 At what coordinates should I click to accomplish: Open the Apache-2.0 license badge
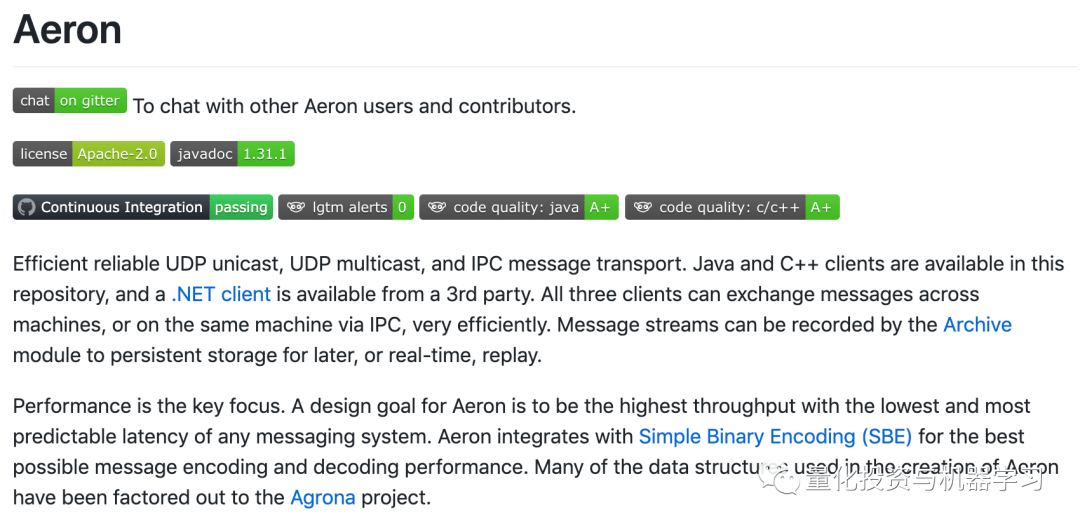118,154
